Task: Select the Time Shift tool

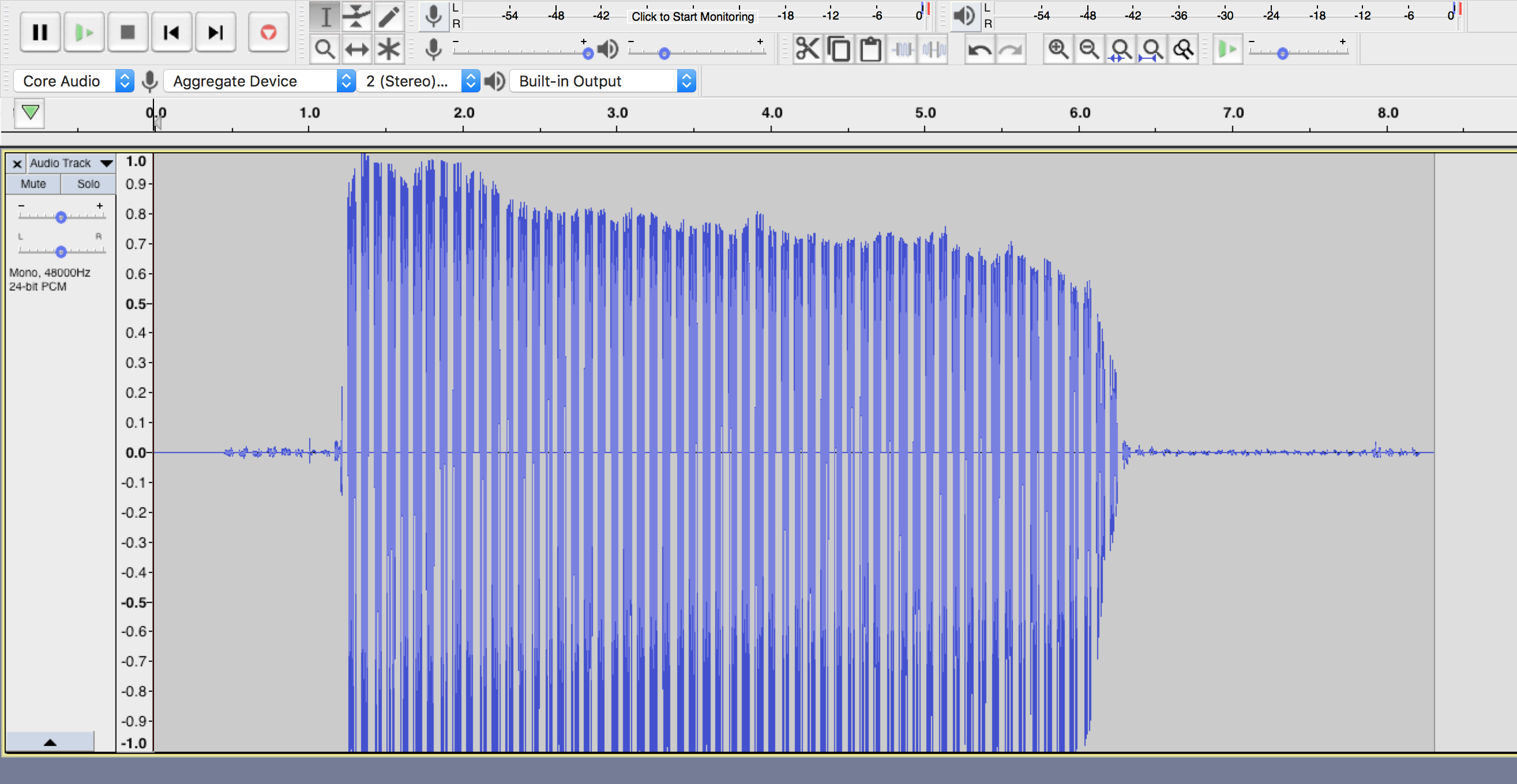Action: (x=357, y=50)
